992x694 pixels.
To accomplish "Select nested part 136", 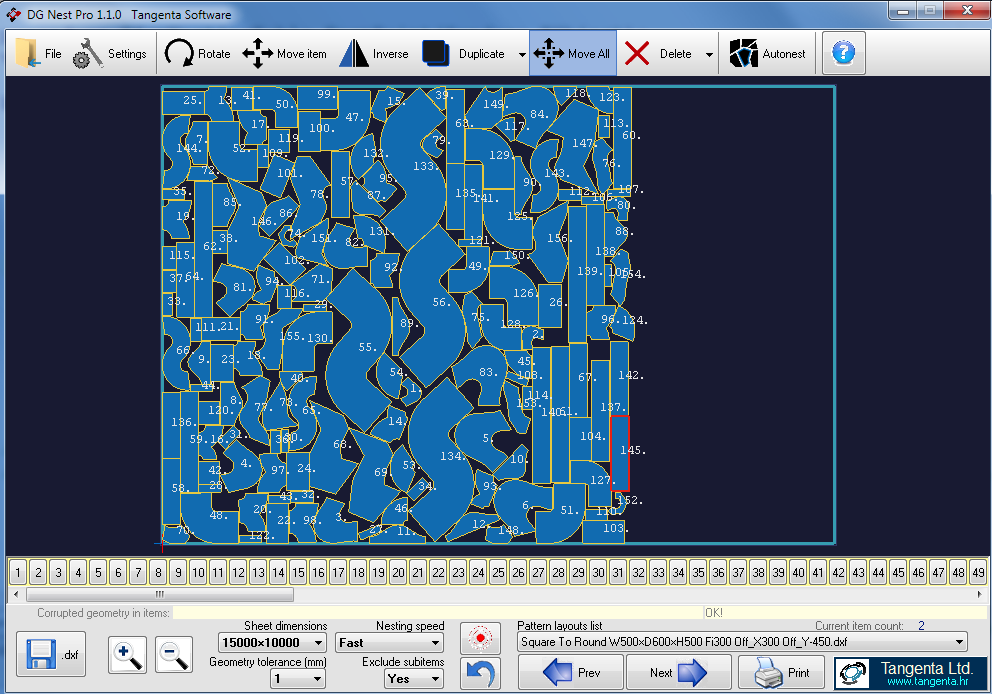I will coord(171,425).
